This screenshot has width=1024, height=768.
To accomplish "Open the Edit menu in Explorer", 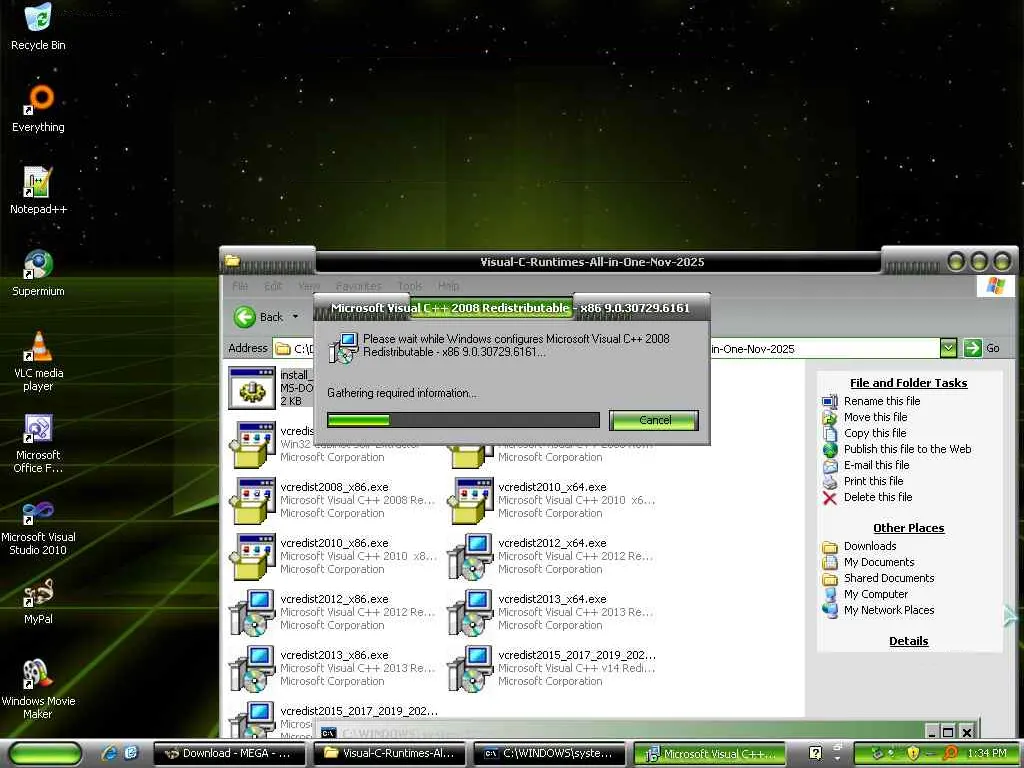I will pos(273,286).
